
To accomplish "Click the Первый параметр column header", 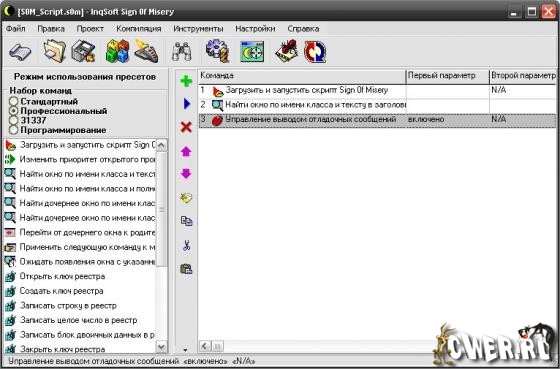I will (448, 76).
